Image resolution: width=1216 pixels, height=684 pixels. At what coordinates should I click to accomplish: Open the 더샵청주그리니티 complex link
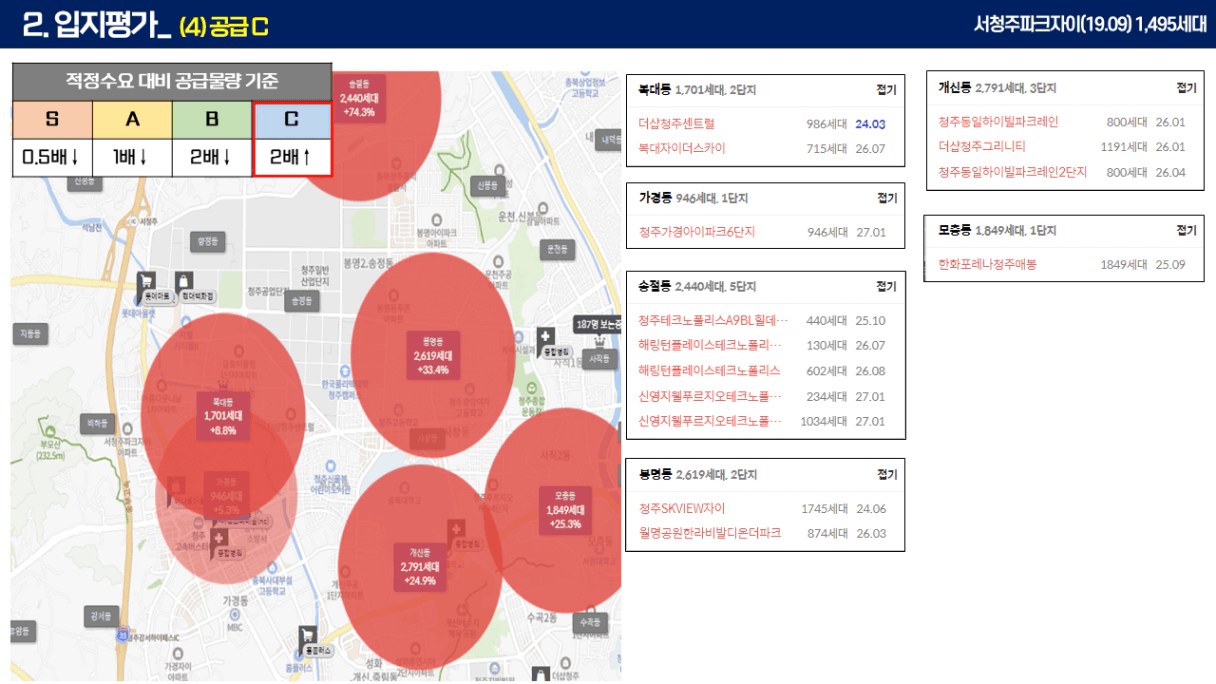(982, 146)
